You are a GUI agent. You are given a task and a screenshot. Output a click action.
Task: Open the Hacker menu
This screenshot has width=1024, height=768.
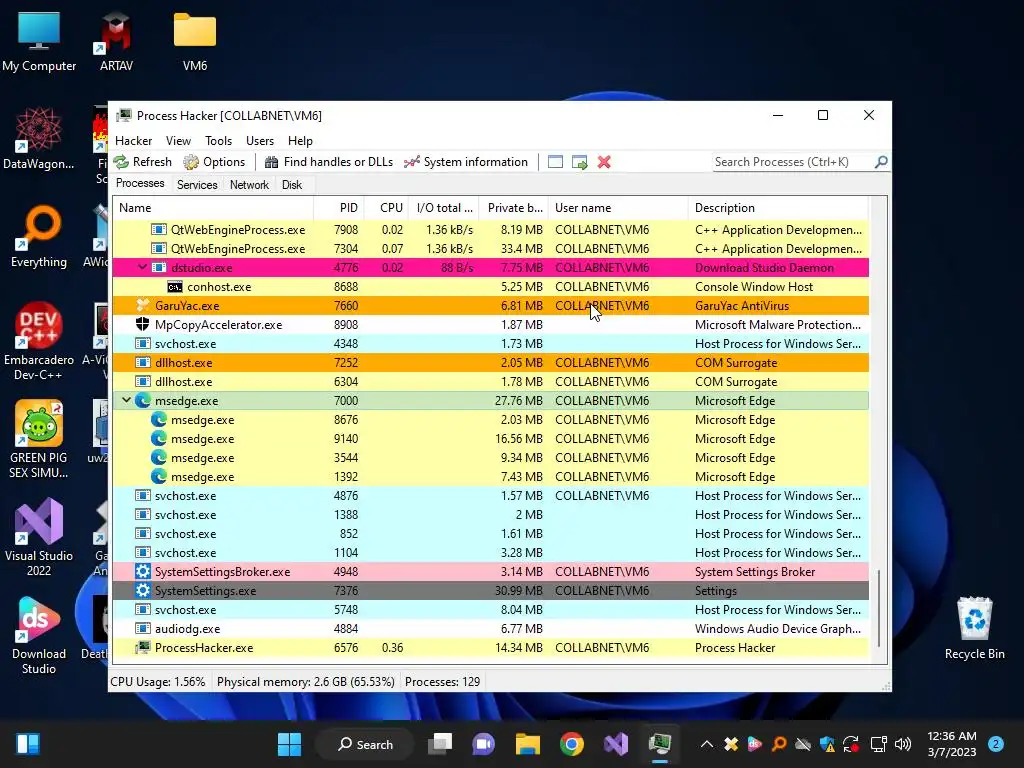(133, 140)
